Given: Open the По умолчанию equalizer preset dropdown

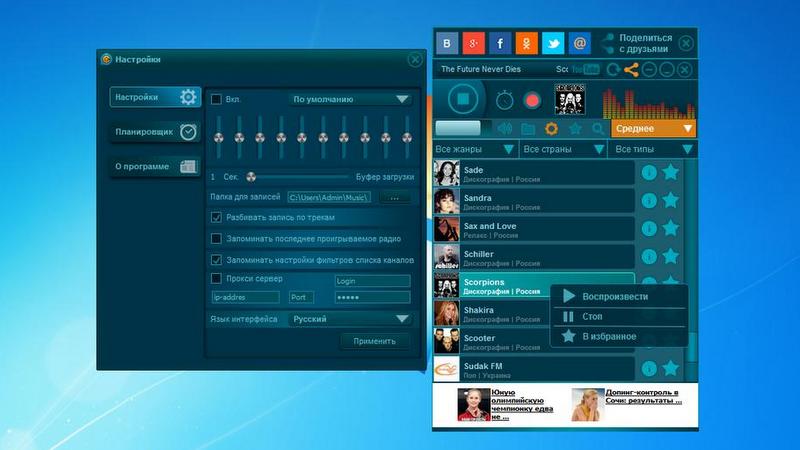Looking at the screenshot, I should pyautogui.click(x=349, y=99).
